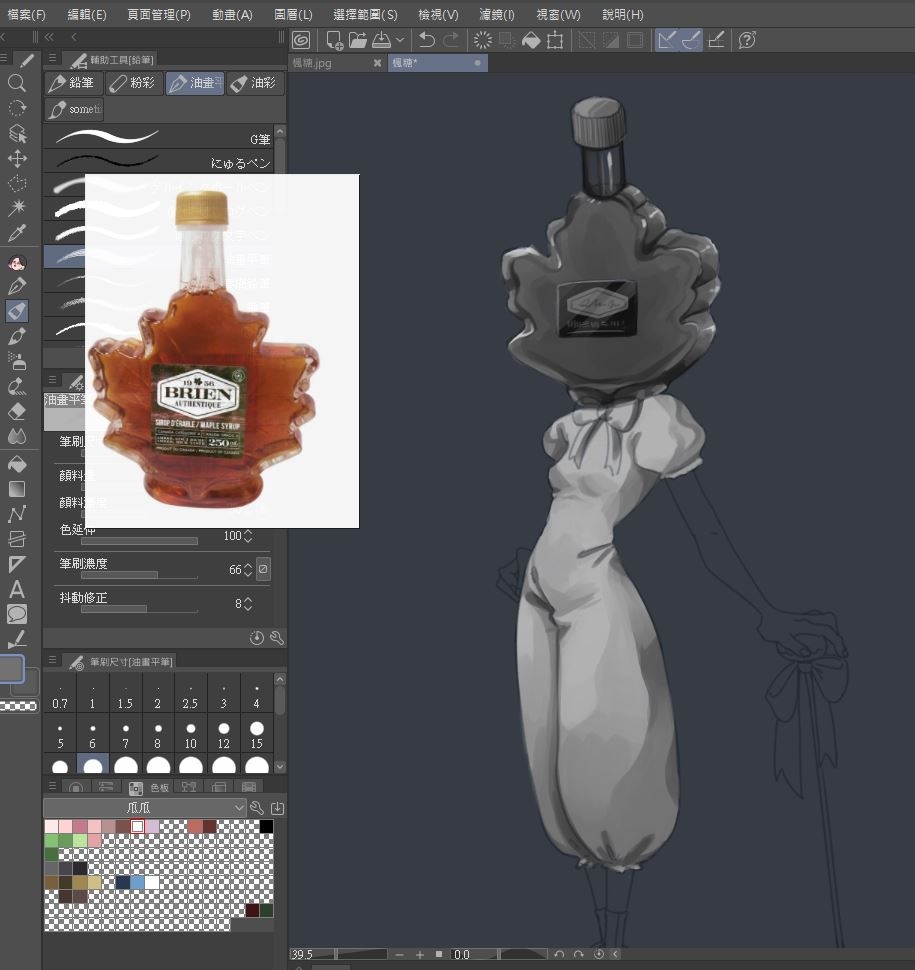Toggle snap to special ruler
This screenshot has width=915, height=970.
click(x=690, y=40)
